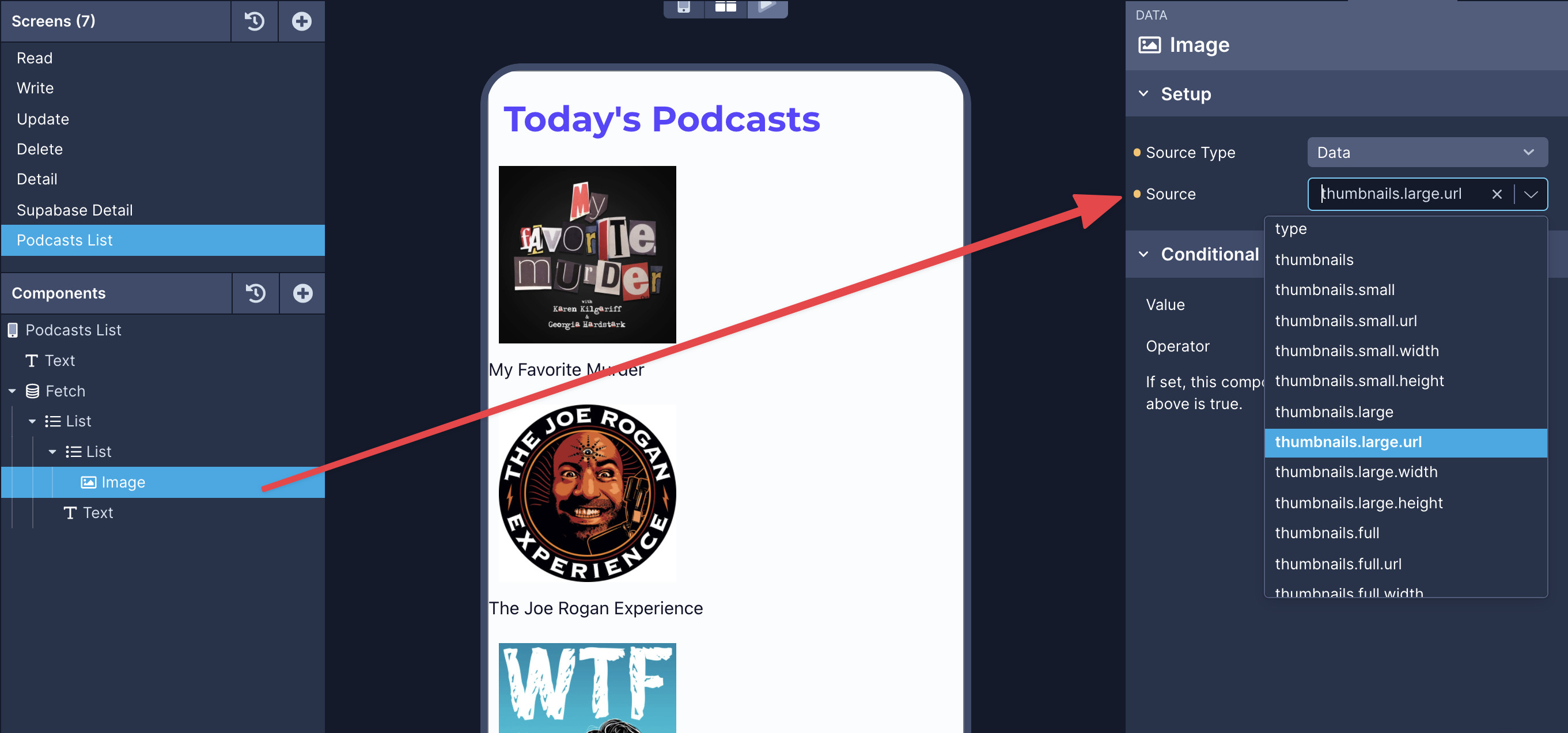The image size is (1568, 733).
Task: Switch to mobile preview icon
Action: pyautogui.click(x=684, y=7)
